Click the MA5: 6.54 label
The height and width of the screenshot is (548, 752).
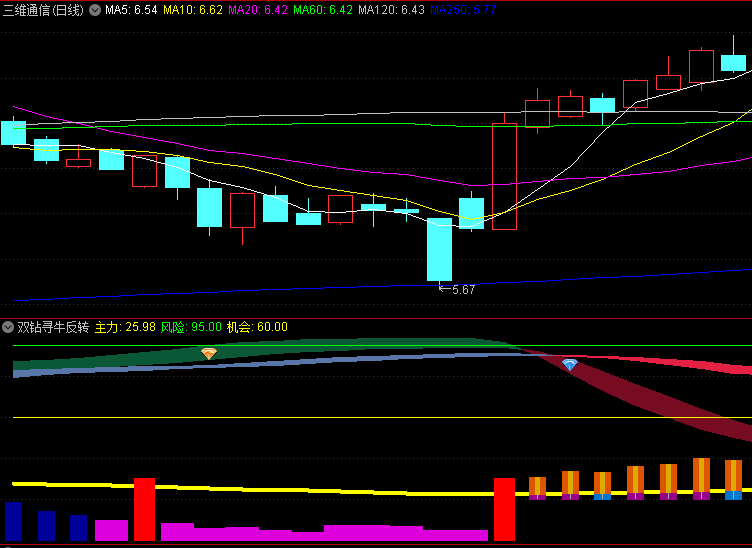131,10
